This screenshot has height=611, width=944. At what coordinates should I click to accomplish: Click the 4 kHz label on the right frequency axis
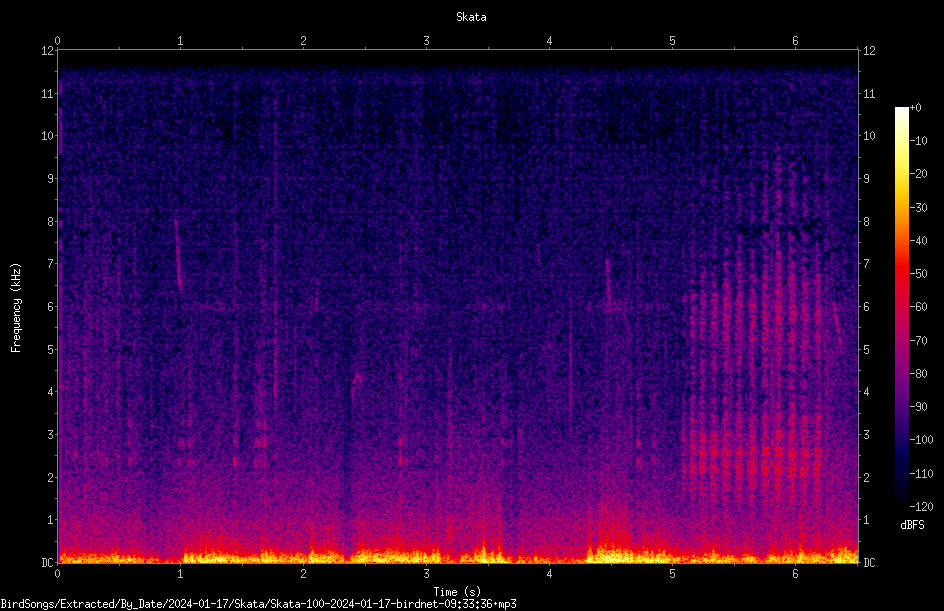pyautogui.click(x=866, y=392)
